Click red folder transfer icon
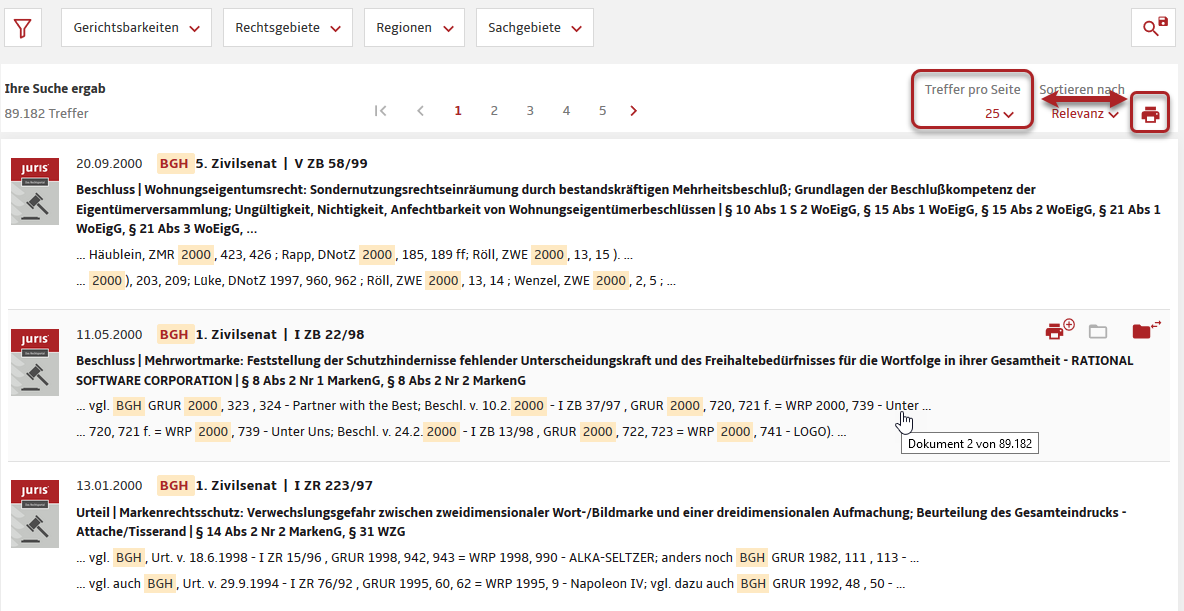Viewport: 1184px width, 611px height. [x=1145, y=331]
